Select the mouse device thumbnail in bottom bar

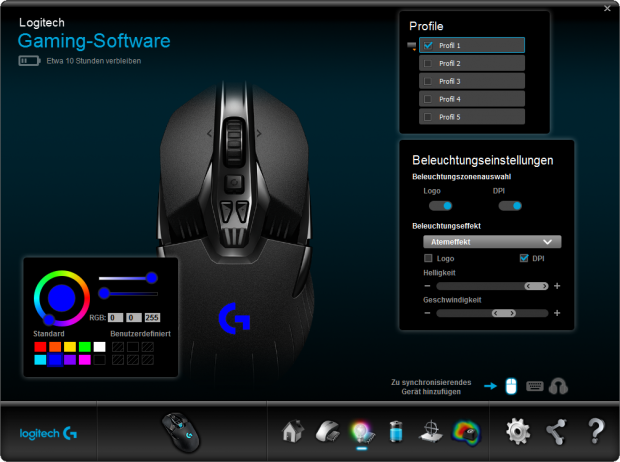pyautogui.click(x=181, y=432)
